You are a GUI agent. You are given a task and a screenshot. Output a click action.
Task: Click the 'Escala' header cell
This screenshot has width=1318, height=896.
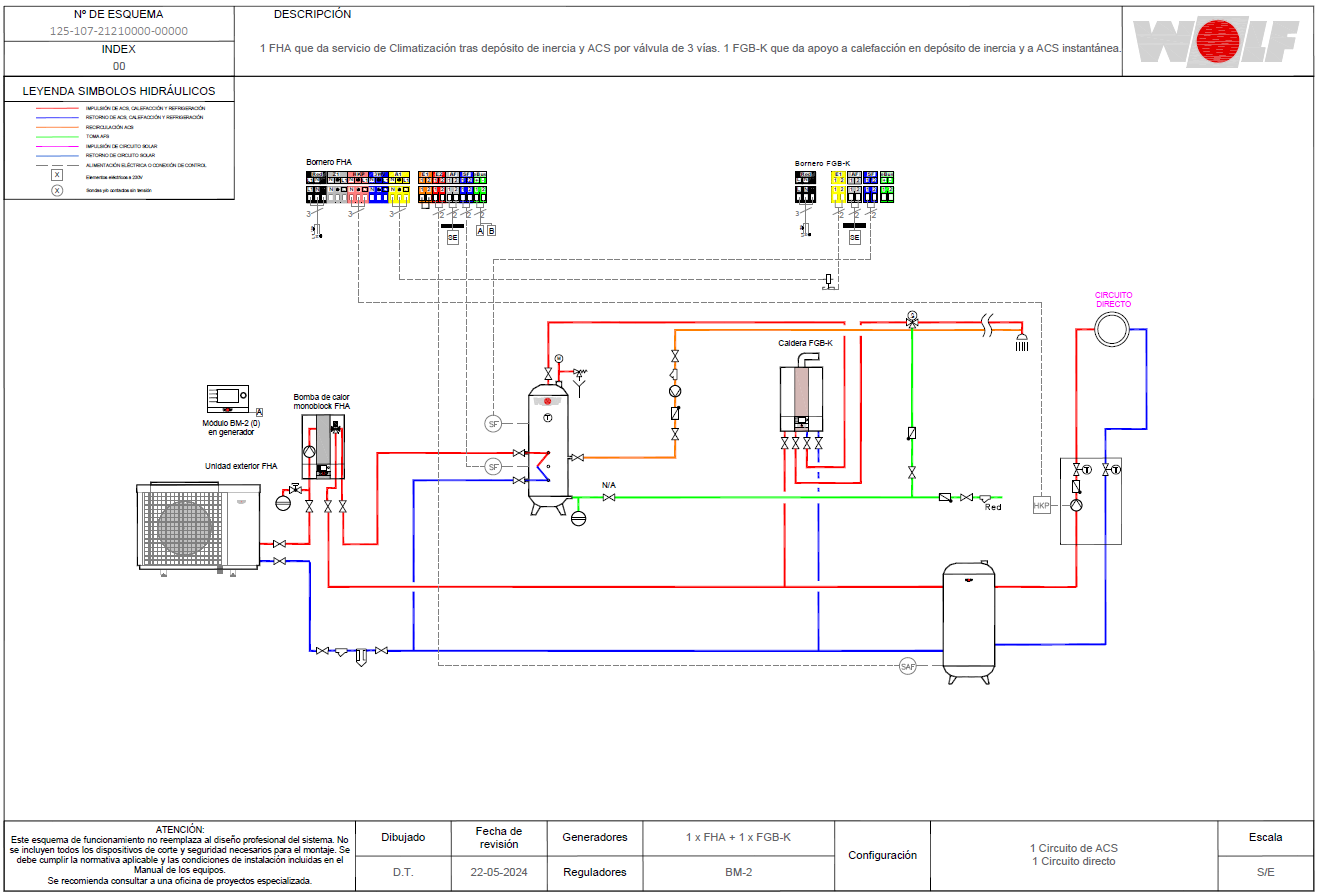[1265, 837]
